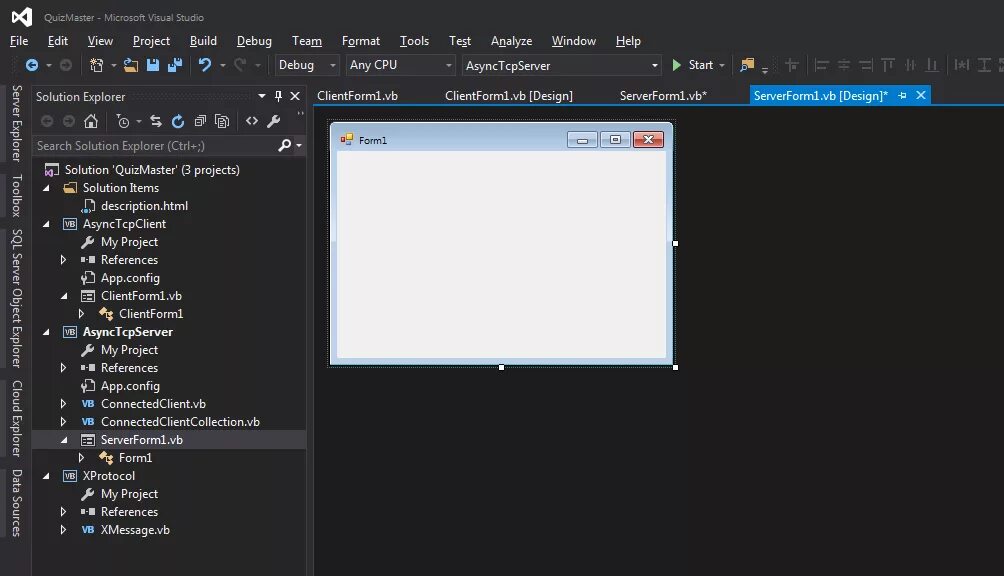
Task: Switch to the ClientForm1.vb tab
Action: pos(357,95)
